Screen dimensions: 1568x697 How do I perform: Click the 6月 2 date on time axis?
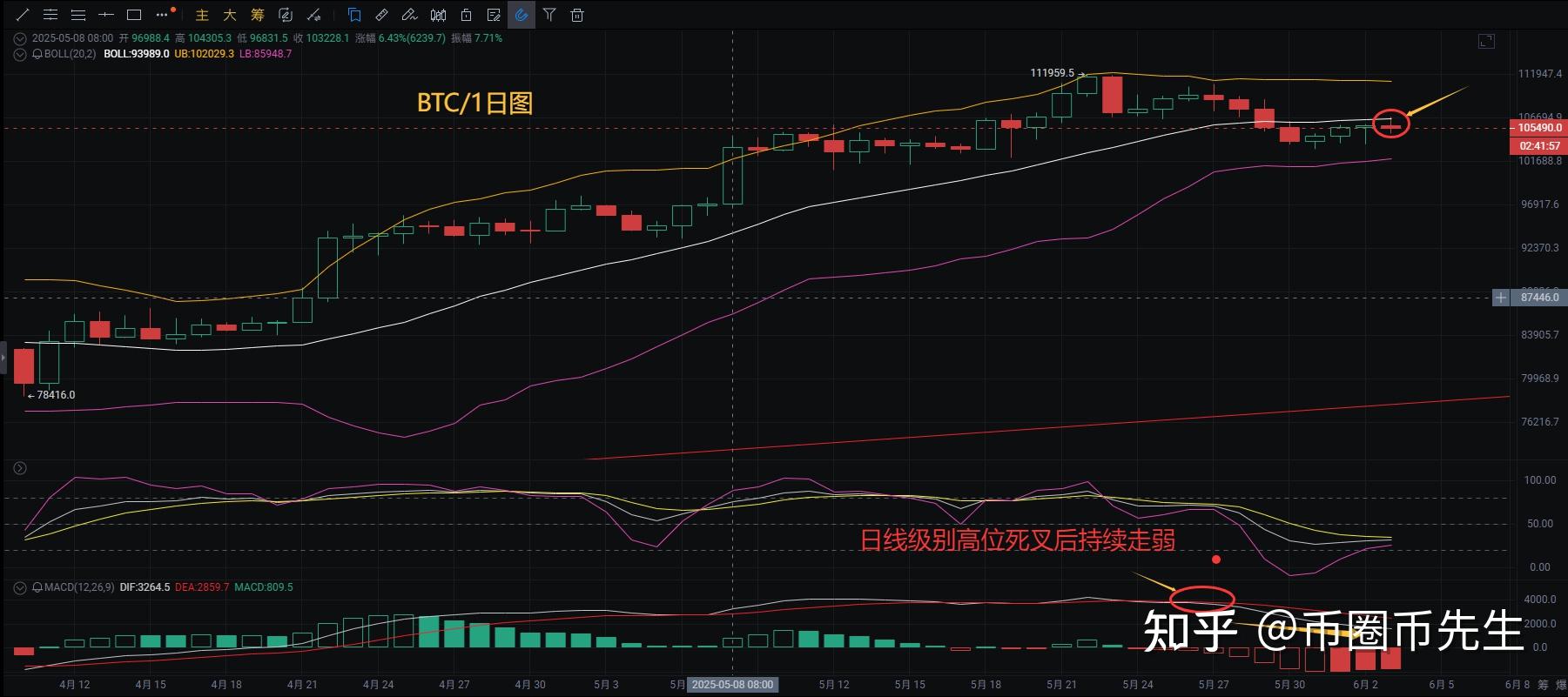pyautogui.click(x=1365, y=685)
